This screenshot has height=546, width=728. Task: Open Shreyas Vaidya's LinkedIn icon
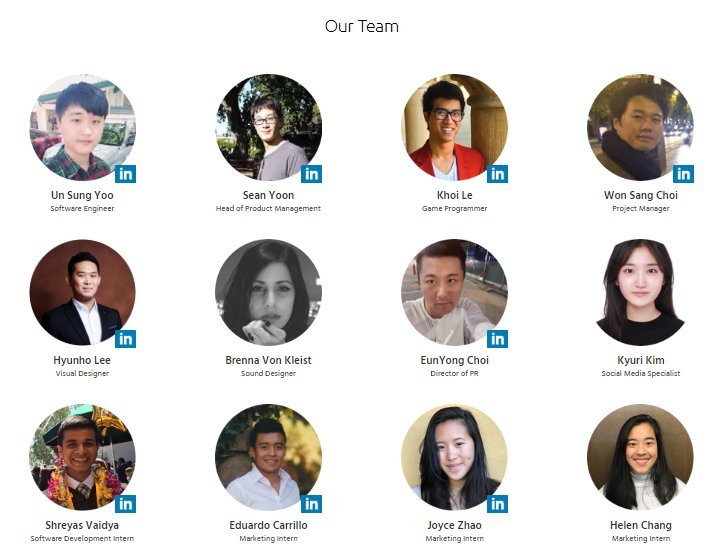(125, 504)
